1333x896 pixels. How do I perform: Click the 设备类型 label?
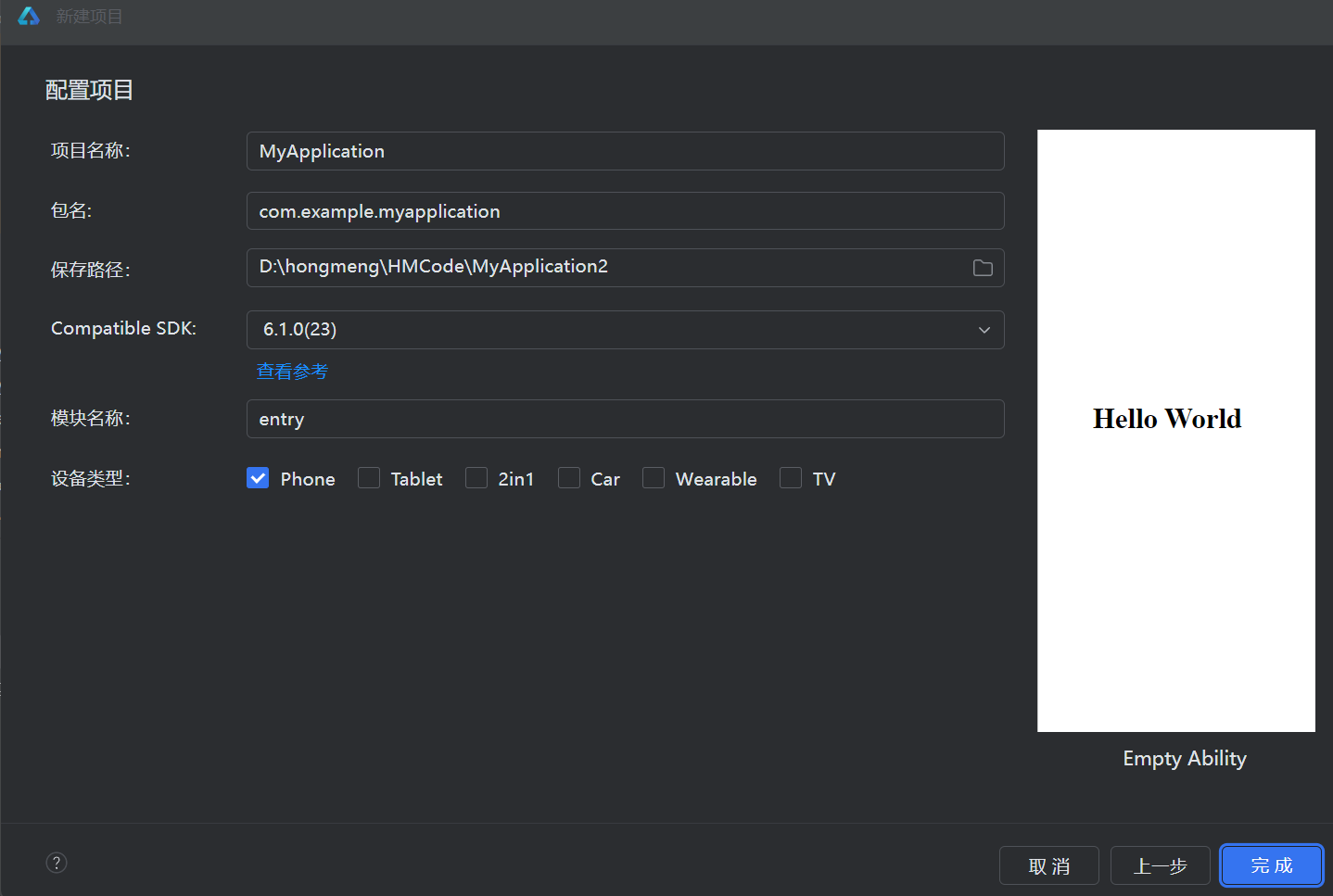point(91,479)
